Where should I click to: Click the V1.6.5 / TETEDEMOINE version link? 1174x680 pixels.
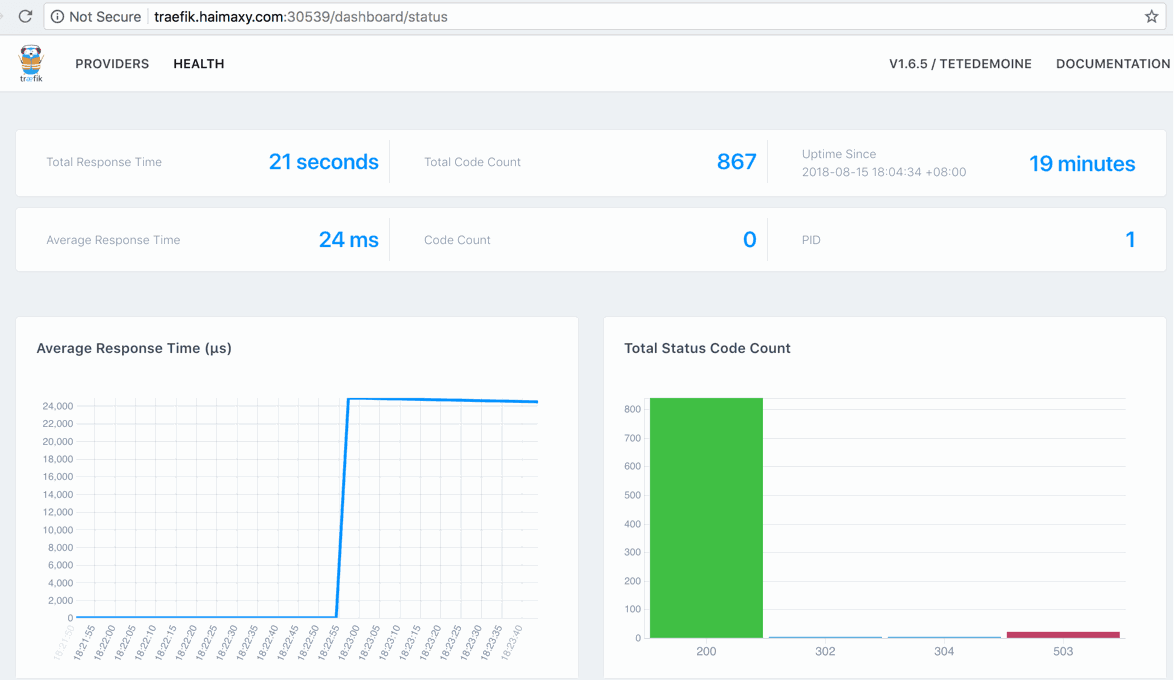pyautogui.click(x=960, y=64)
